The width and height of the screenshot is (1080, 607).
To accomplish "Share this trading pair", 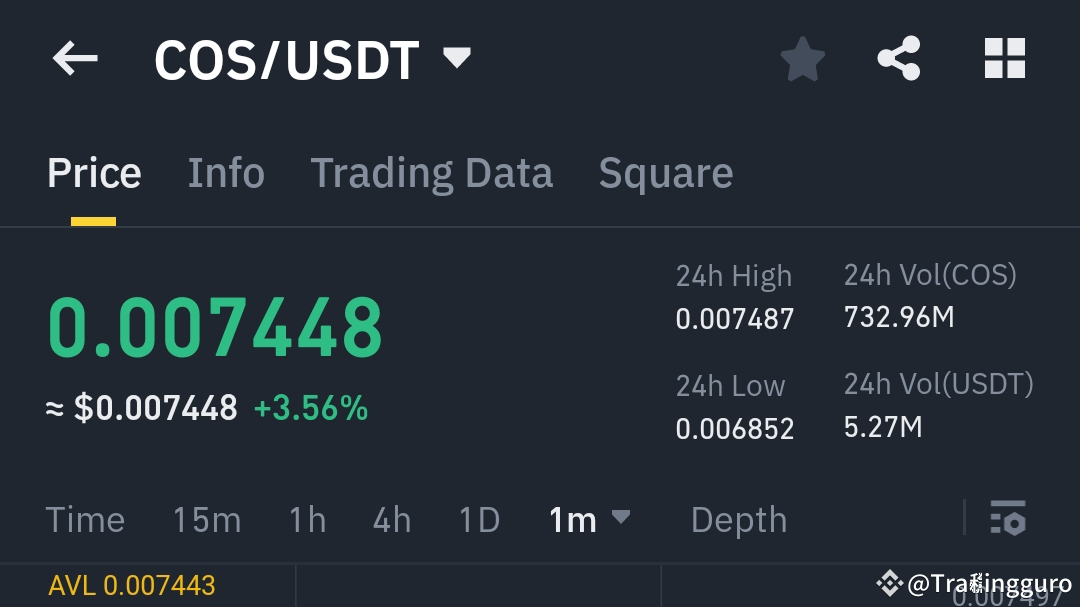I will pos(898,58).
